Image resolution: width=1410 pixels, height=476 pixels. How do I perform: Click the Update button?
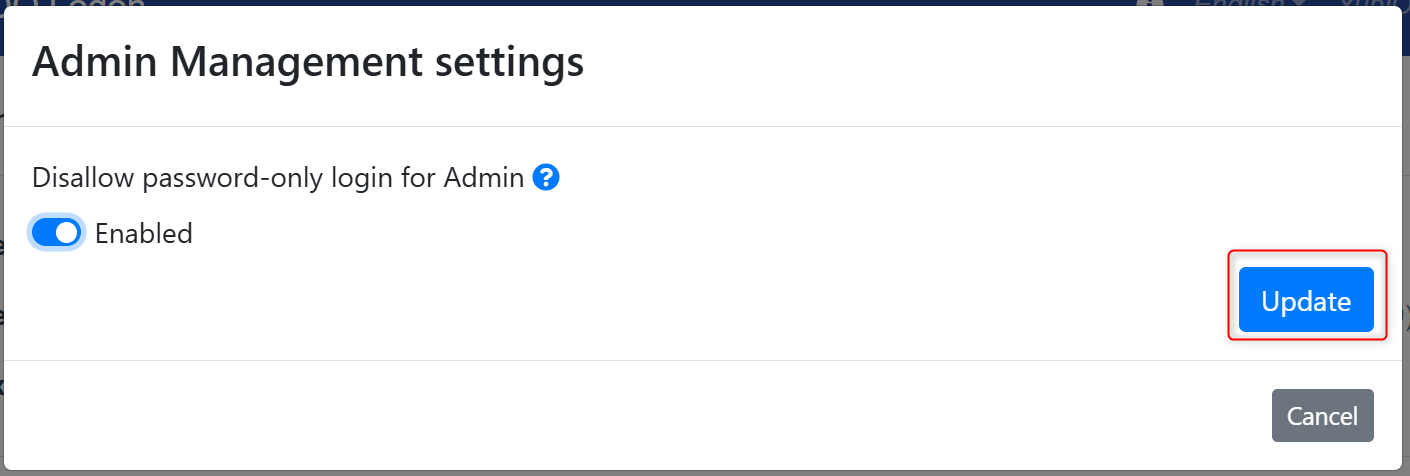click(x=1306, y=300)
